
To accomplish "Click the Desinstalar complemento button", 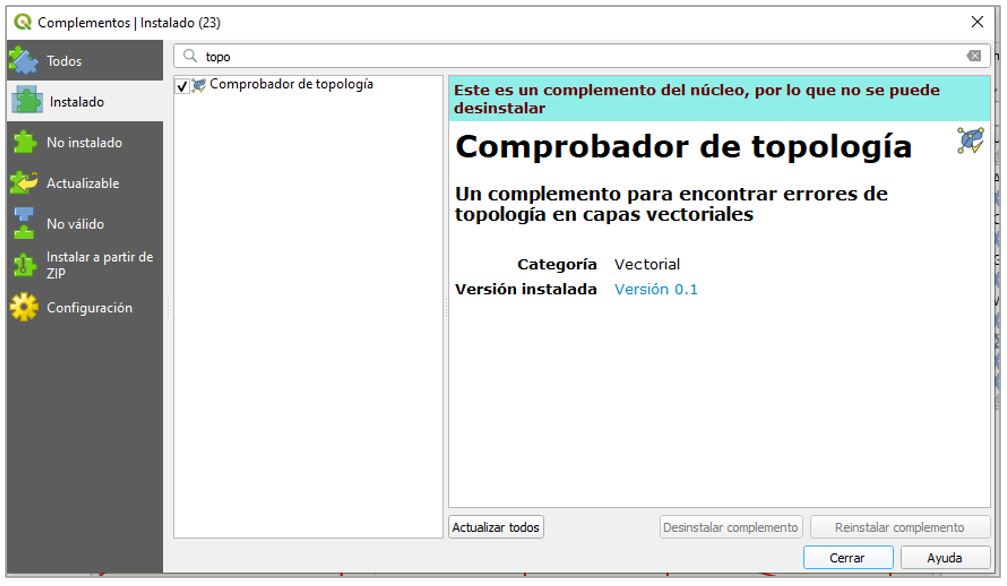I will coord(731,527).
